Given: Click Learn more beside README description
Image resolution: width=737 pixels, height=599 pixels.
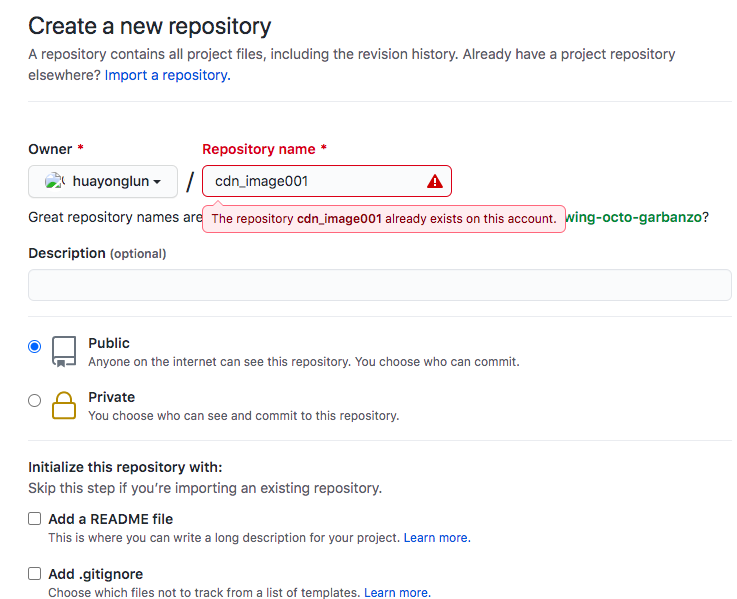Looking at the screenshot, I should [436, 538].
